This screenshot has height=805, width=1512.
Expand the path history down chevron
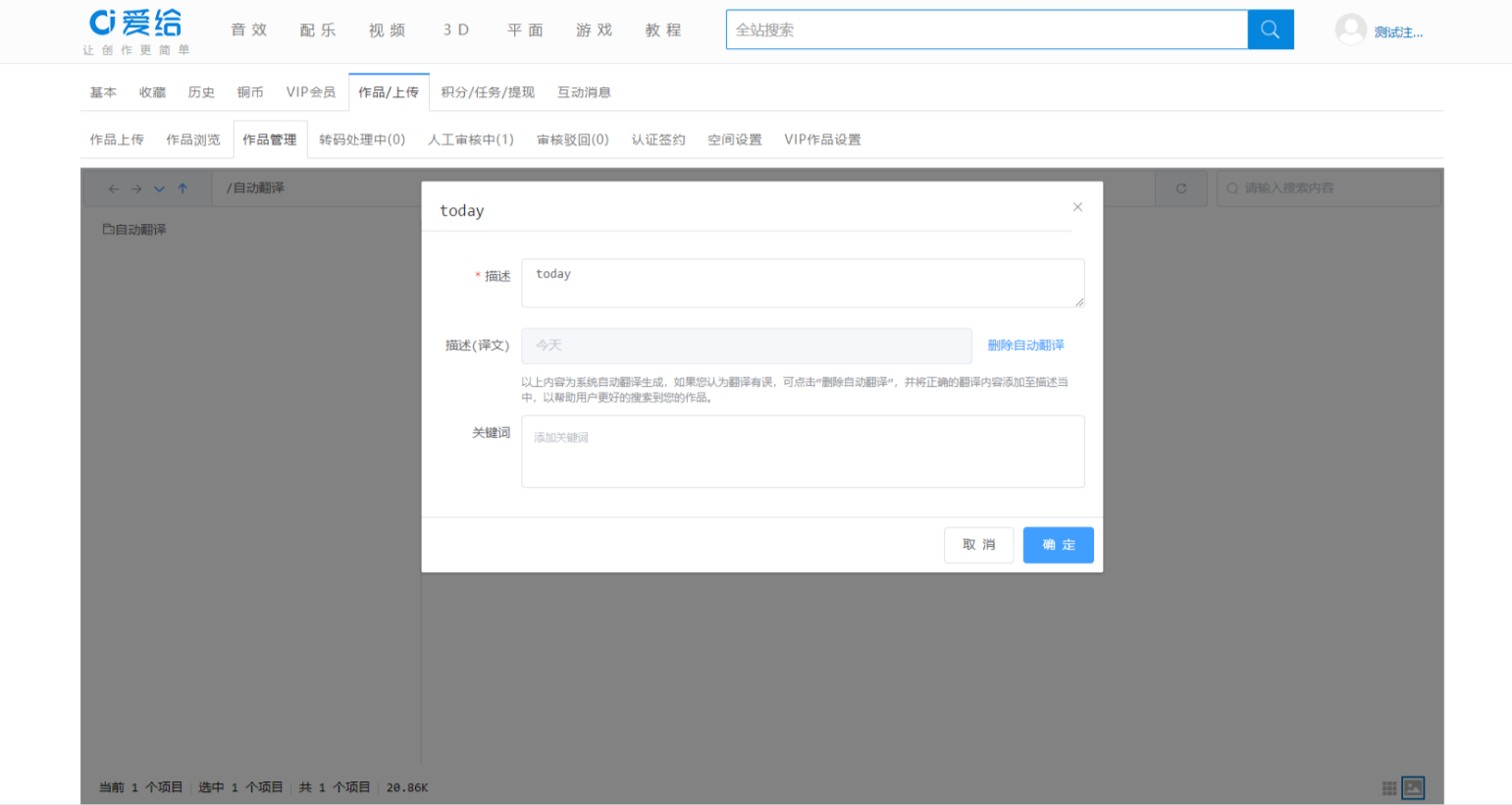click(159, 188)
